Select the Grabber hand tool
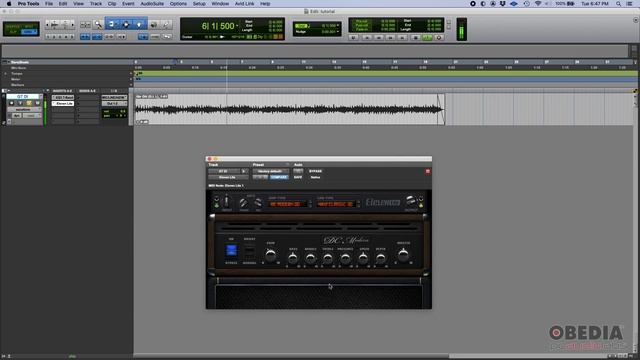The height and width of the screenshot is (360, 640). tap(139, 24)
